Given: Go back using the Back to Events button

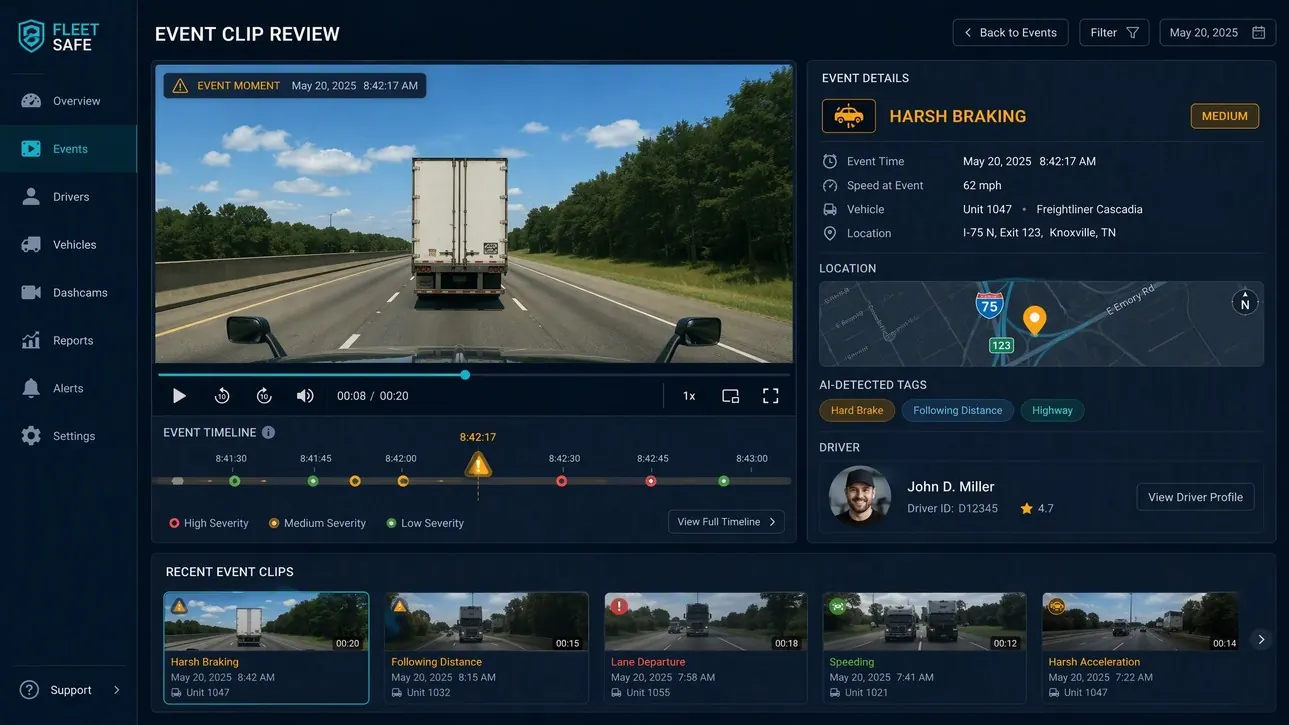Looking at the screenshot, I should click(x=1010, y=33).
